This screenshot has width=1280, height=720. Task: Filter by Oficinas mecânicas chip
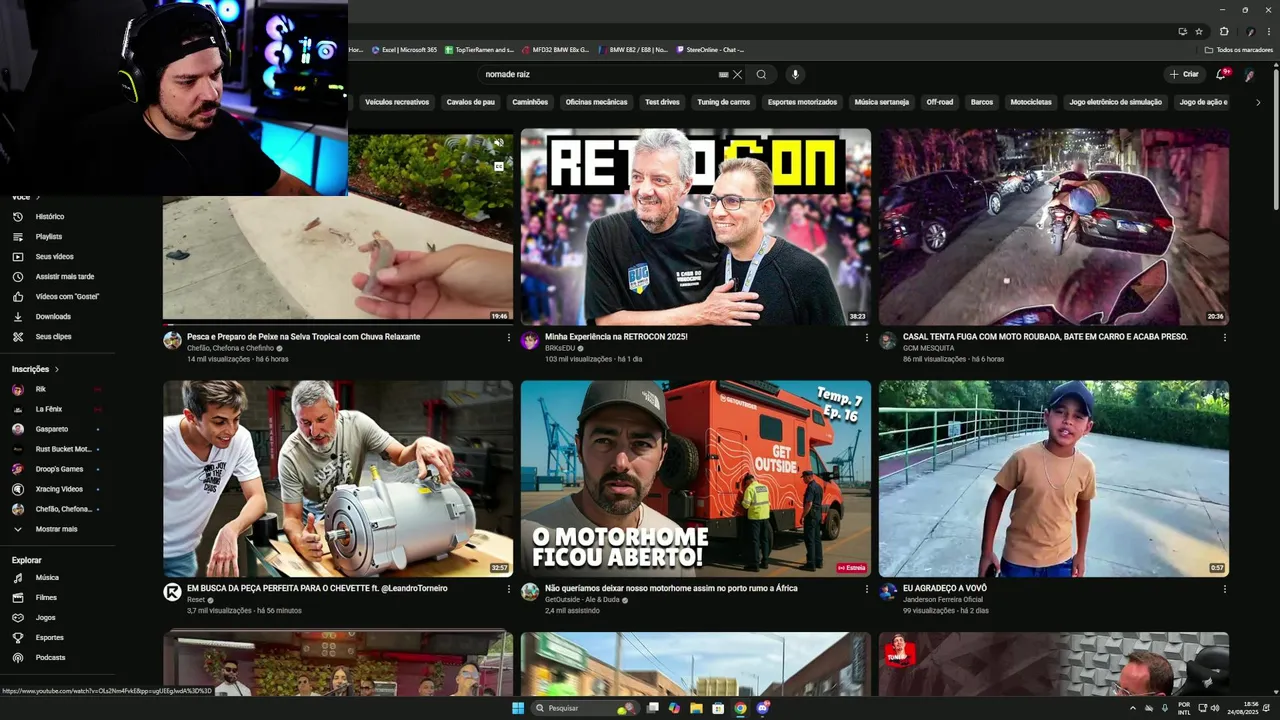(596, 102)
